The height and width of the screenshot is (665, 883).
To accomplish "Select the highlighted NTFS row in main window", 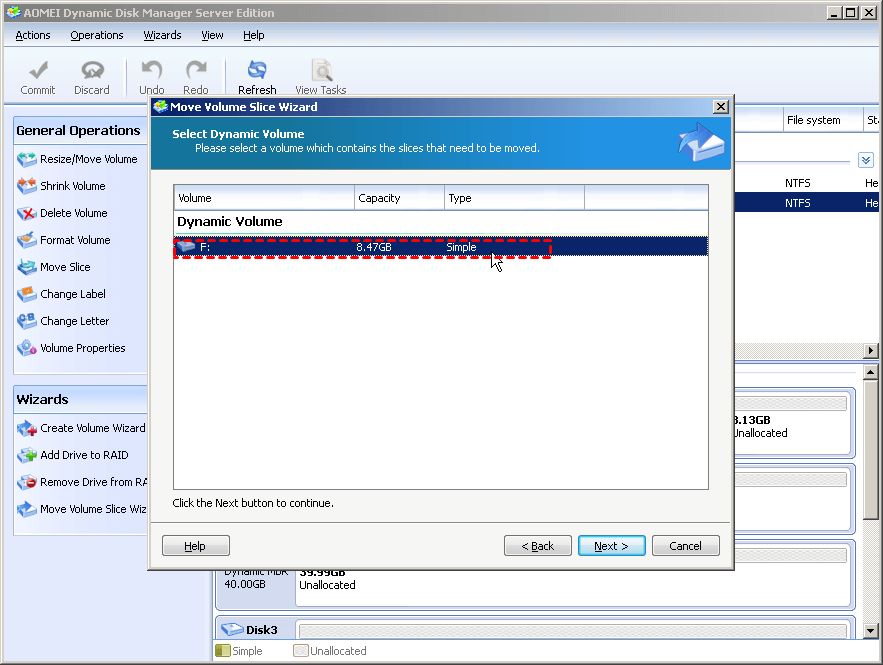I will [807, 203].
